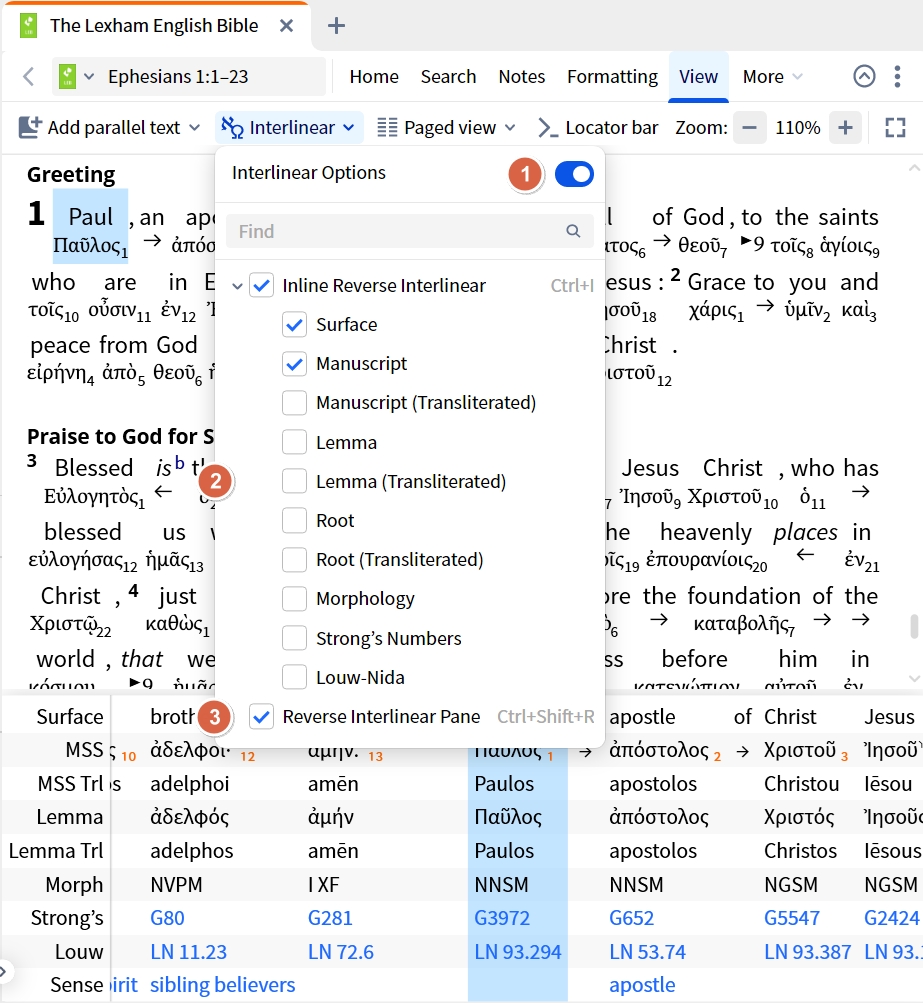The image size is (923, 1003).
Task: Click the 110% zoom value
Action: pos(797,127)
